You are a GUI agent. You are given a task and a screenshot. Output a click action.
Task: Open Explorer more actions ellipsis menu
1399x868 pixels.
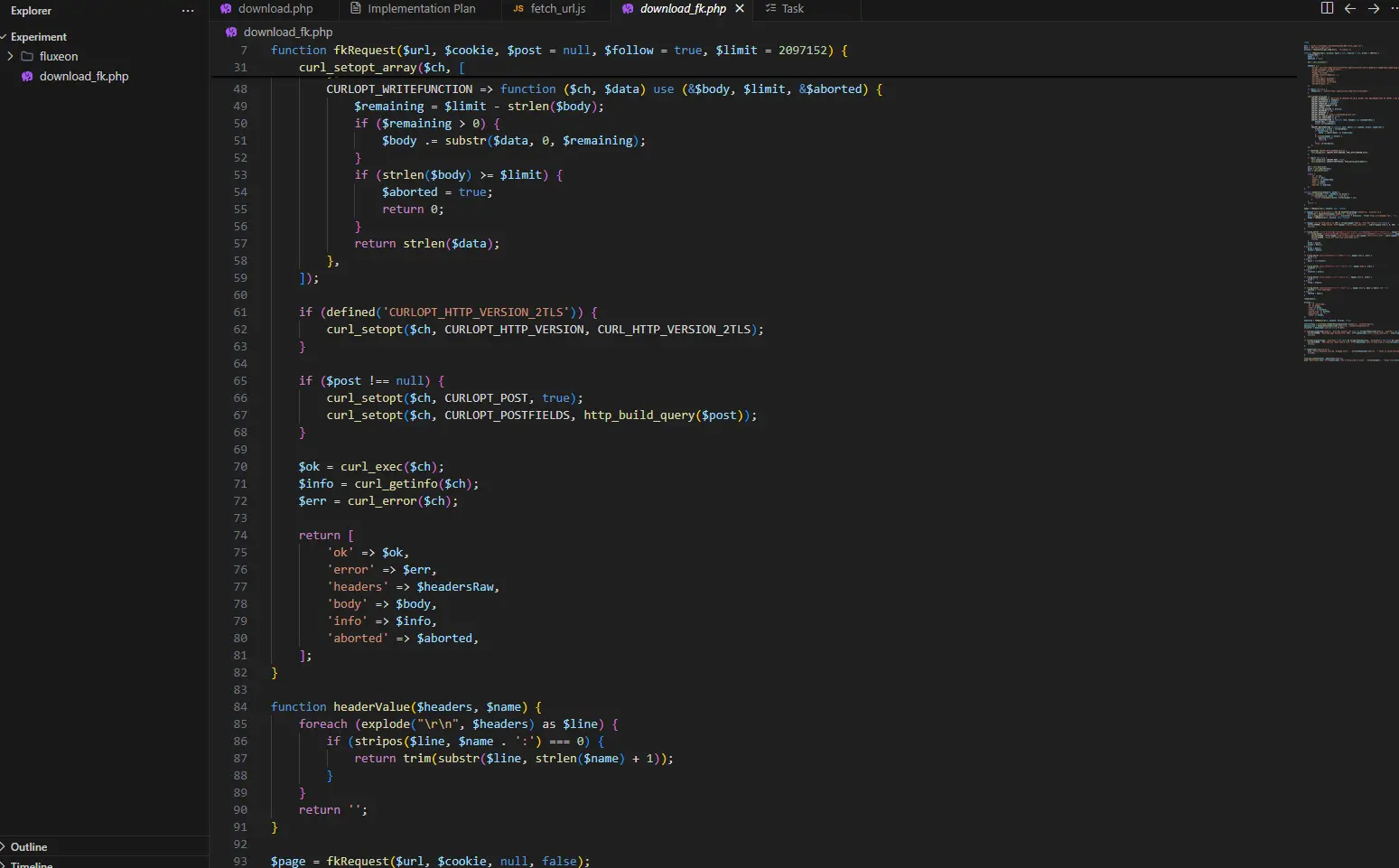(188, 11)
